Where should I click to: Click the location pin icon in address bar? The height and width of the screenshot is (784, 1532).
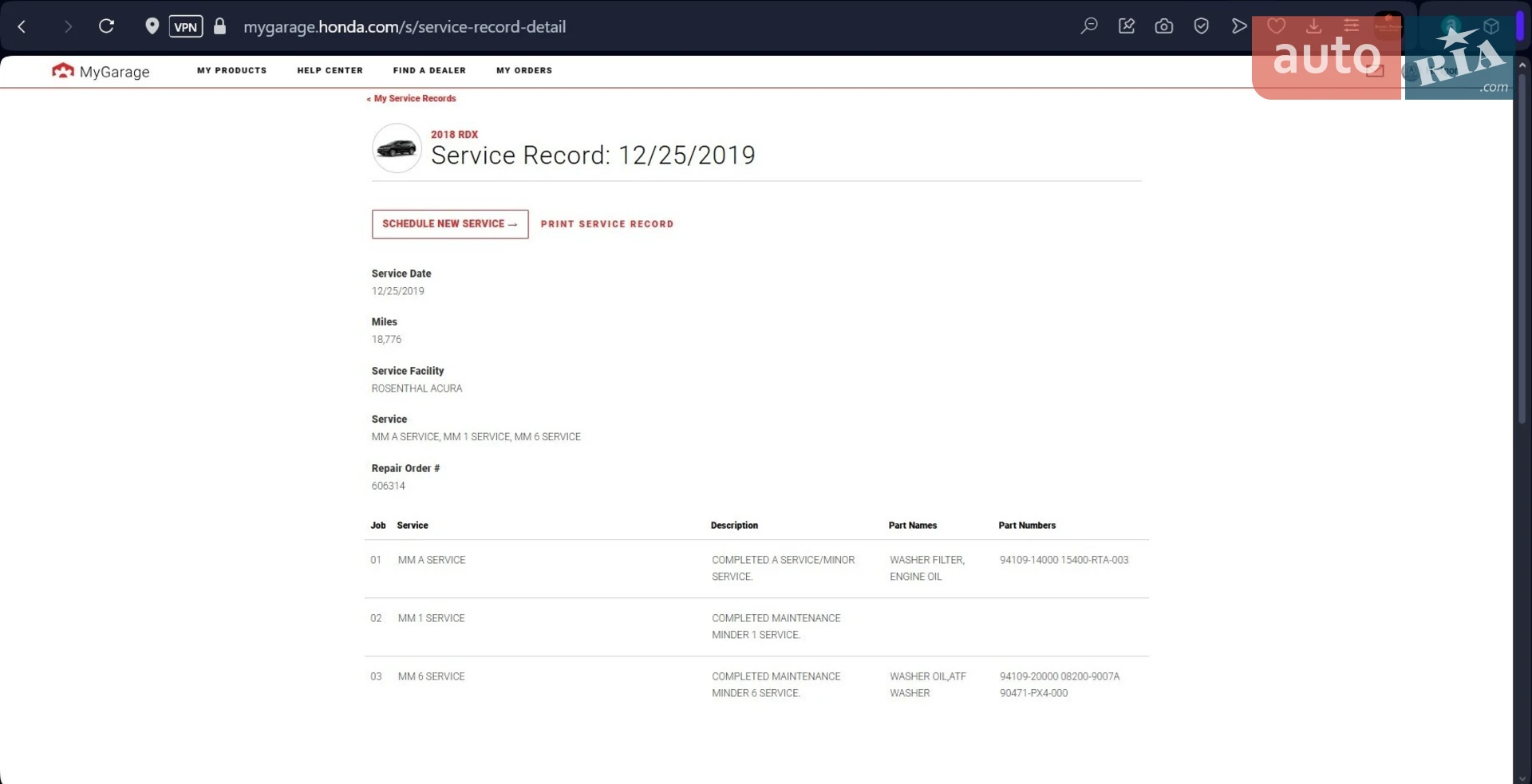click(152, 26)
